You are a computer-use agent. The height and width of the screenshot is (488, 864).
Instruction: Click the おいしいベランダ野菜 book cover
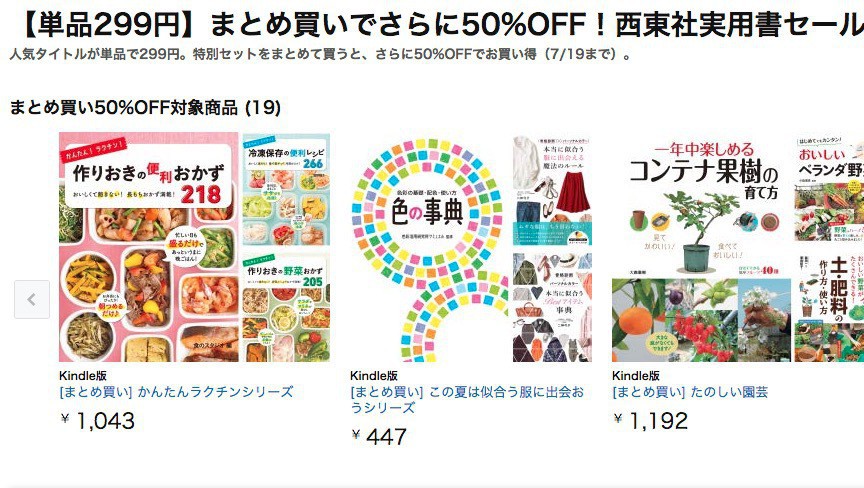pos(829,190)
